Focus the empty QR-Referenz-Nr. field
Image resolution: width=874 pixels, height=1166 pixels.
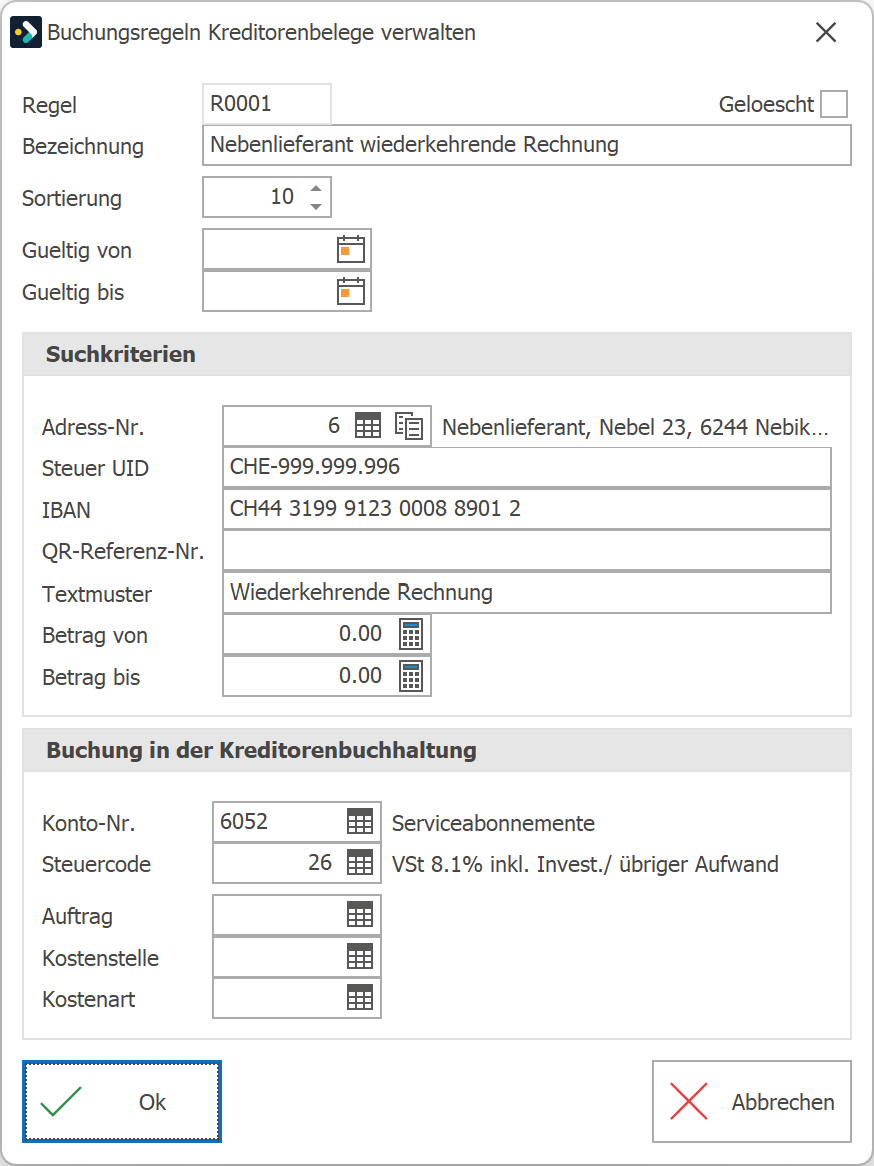(x=527, y=550)
